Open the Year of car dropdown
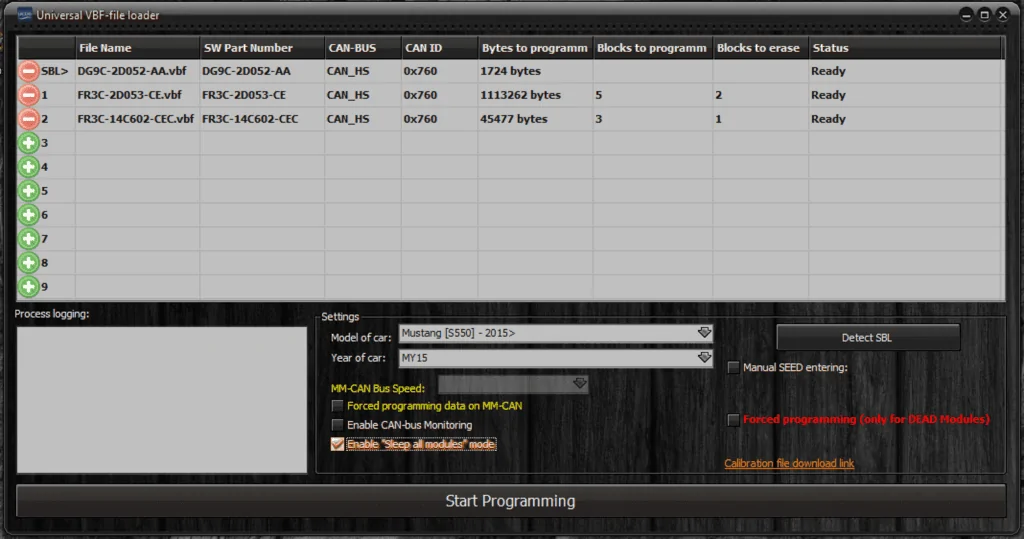 [x=556, y=358]
